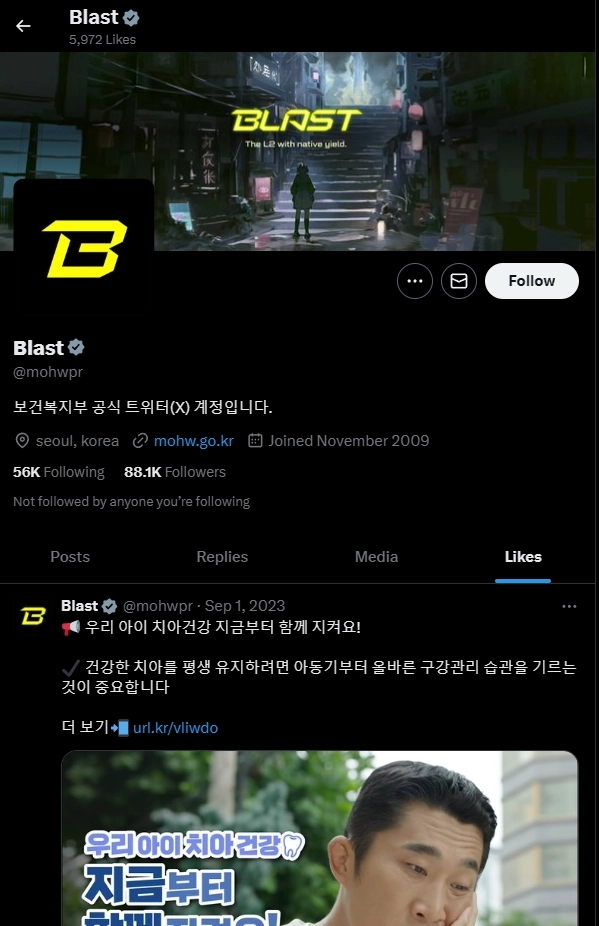View the 56K Following list

[58, 472]
